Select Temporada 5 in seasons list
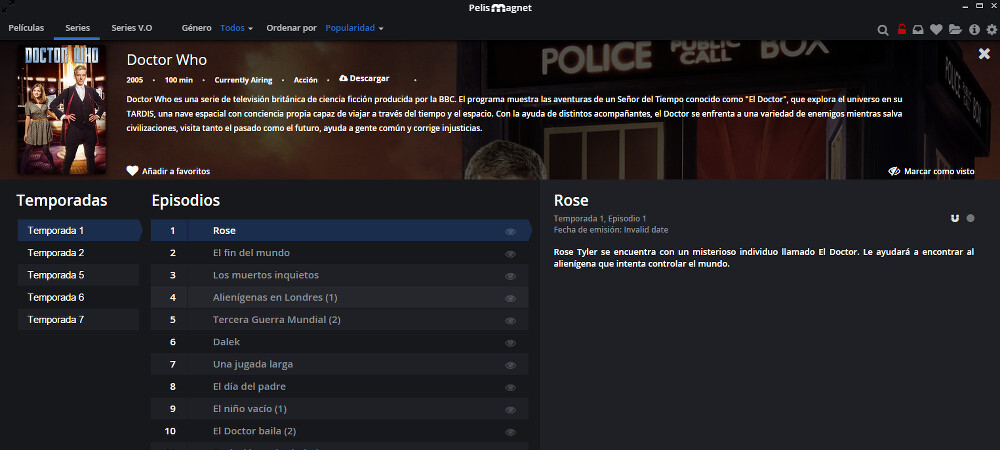 56,275
